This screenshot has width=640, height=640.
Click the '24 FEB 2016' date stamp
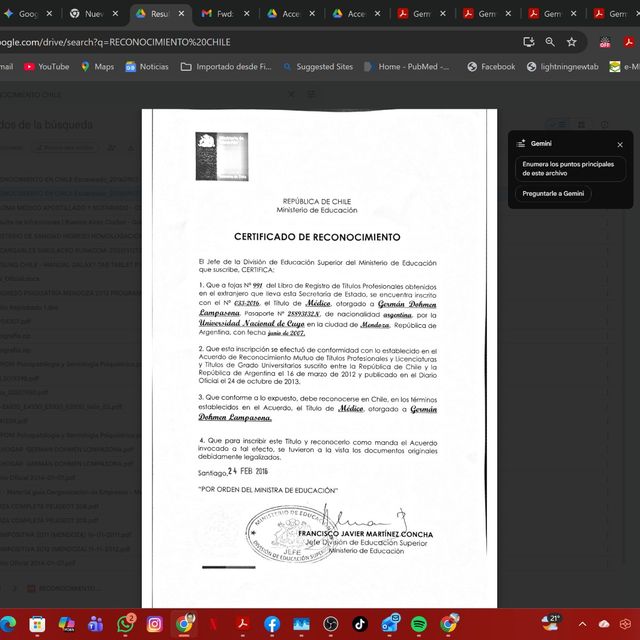(x=248, y=471)
